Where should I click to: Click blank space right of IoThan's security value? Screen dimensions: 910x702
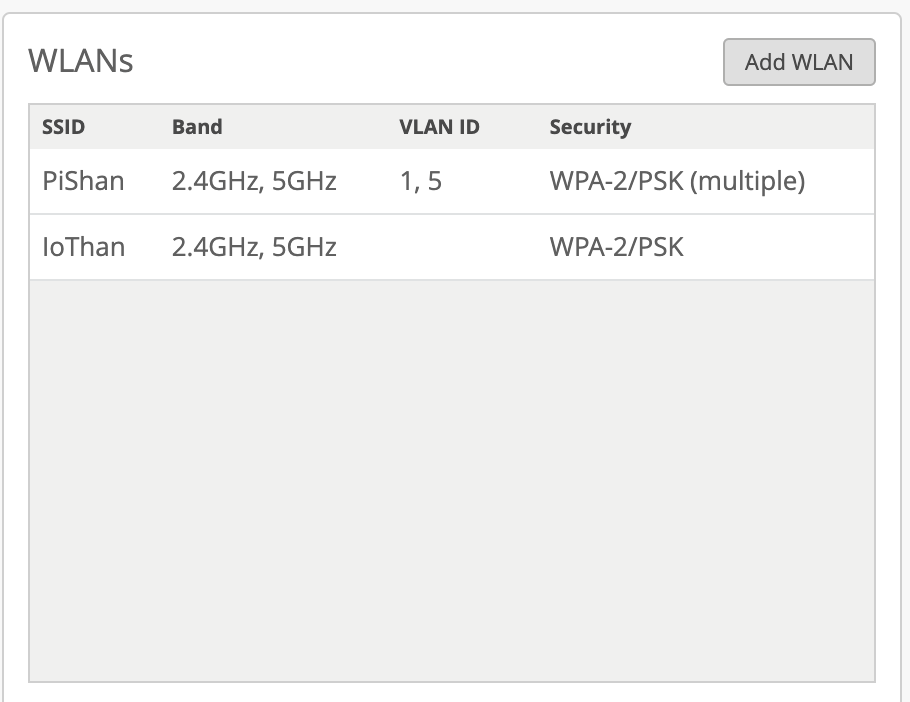pos(780,247)
